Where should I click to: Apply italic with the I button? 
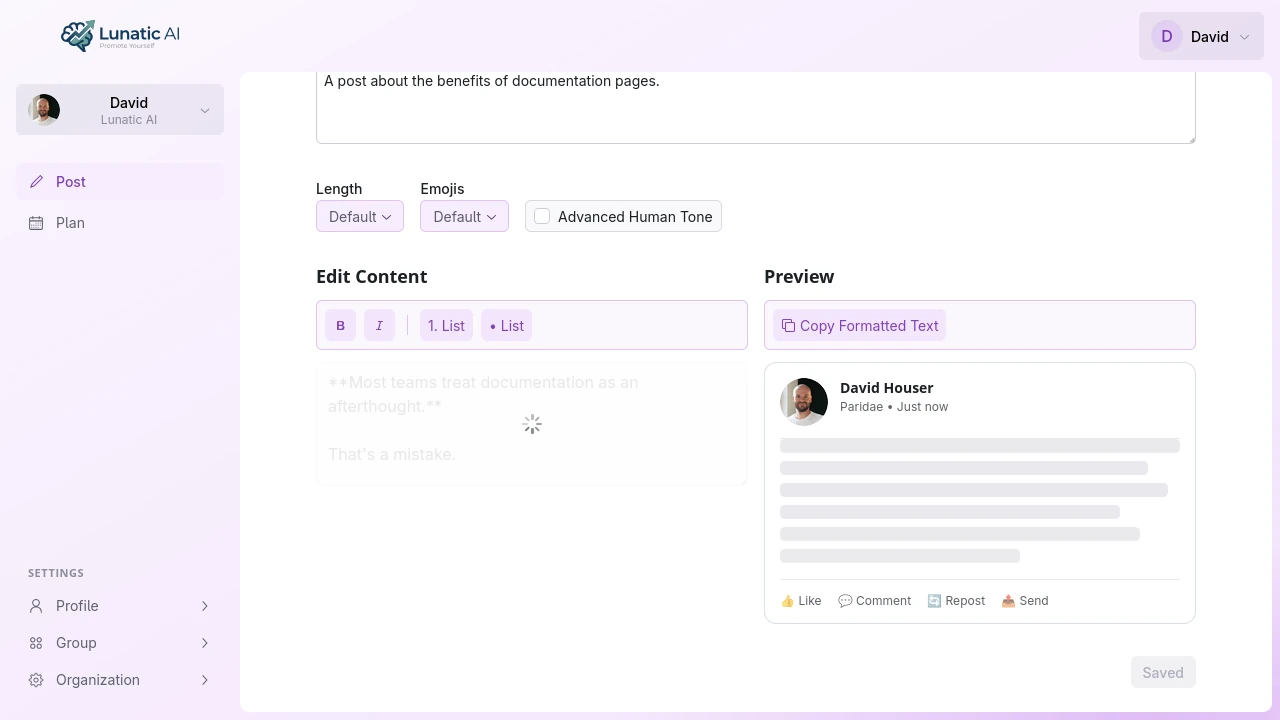(x=379, y=325)
